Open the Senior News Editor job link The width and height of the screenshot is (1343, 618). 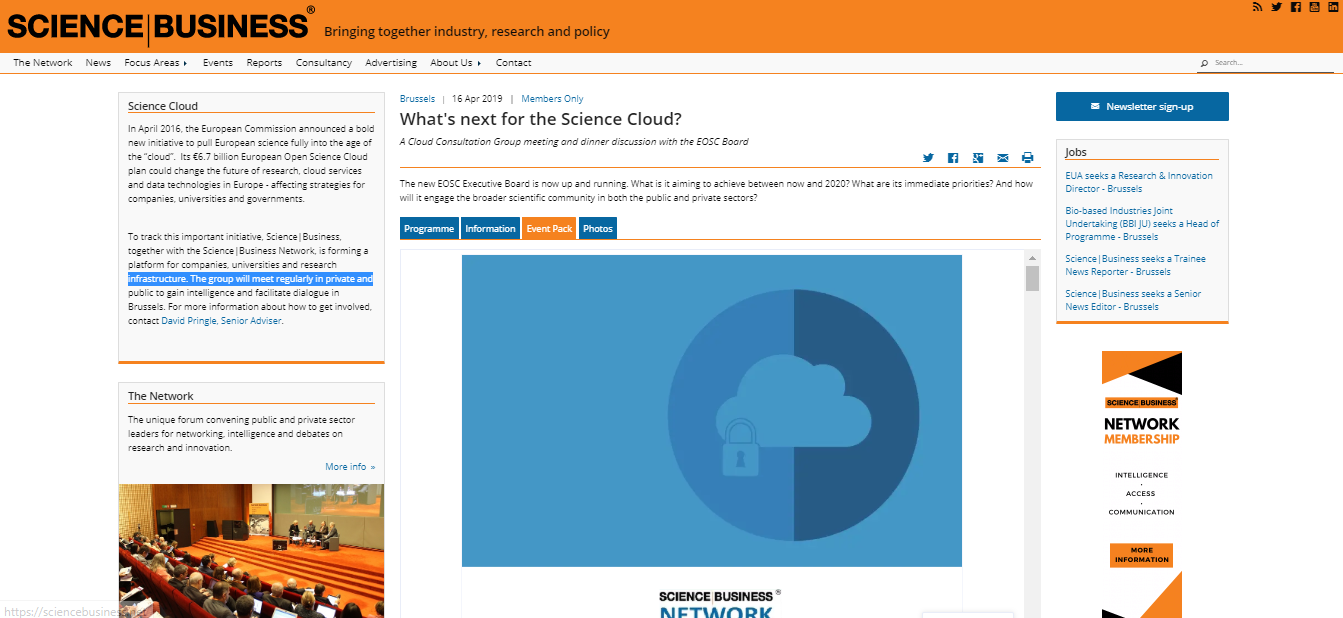click(1133, 300)
